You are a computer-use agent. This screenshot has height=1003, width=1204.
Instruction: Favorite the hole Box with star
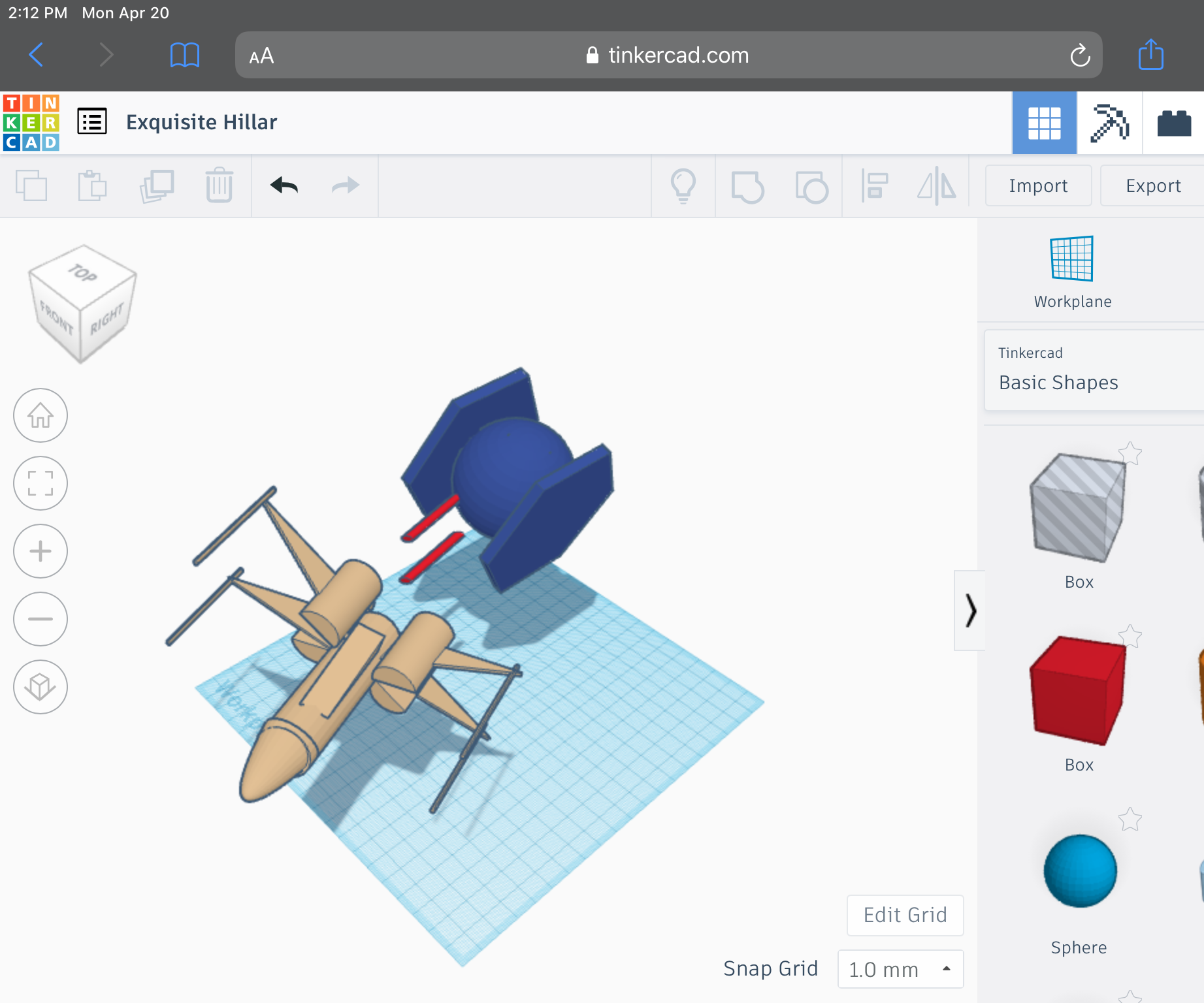[1130, 453]
